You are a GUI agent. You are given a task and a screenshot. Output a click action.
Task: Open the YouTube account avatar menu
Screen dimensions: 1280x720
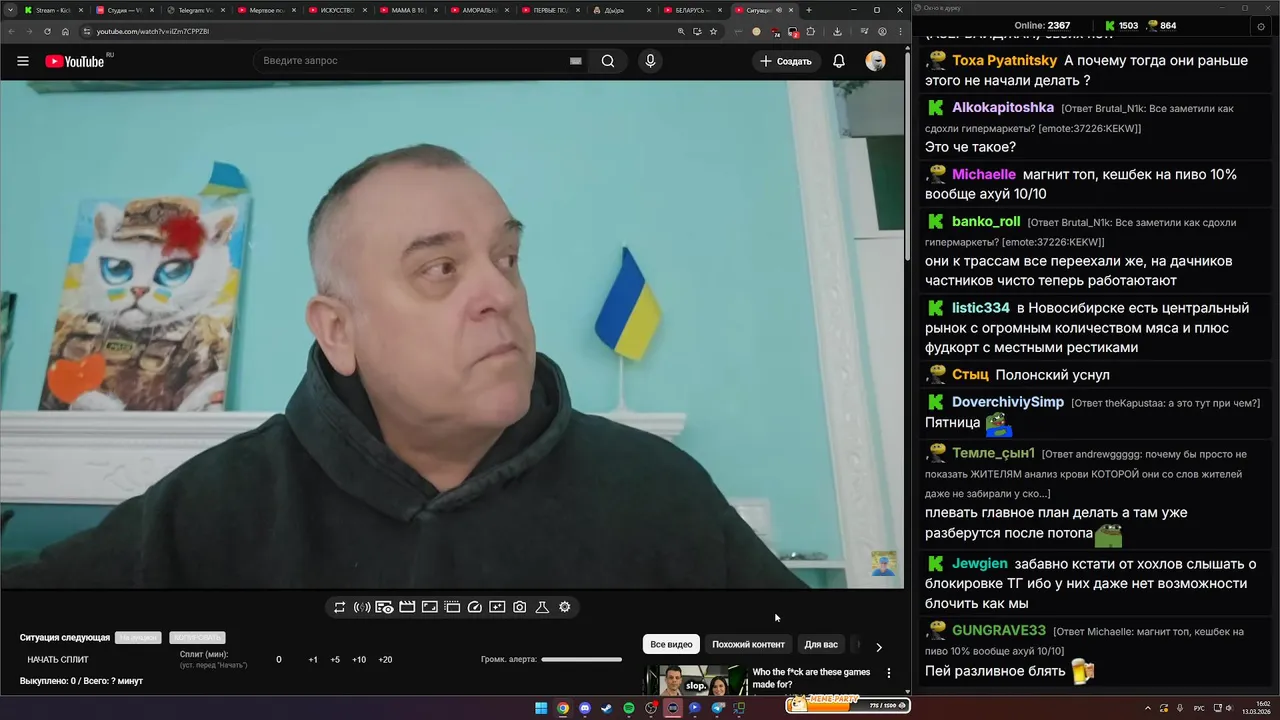coord(875,61)
